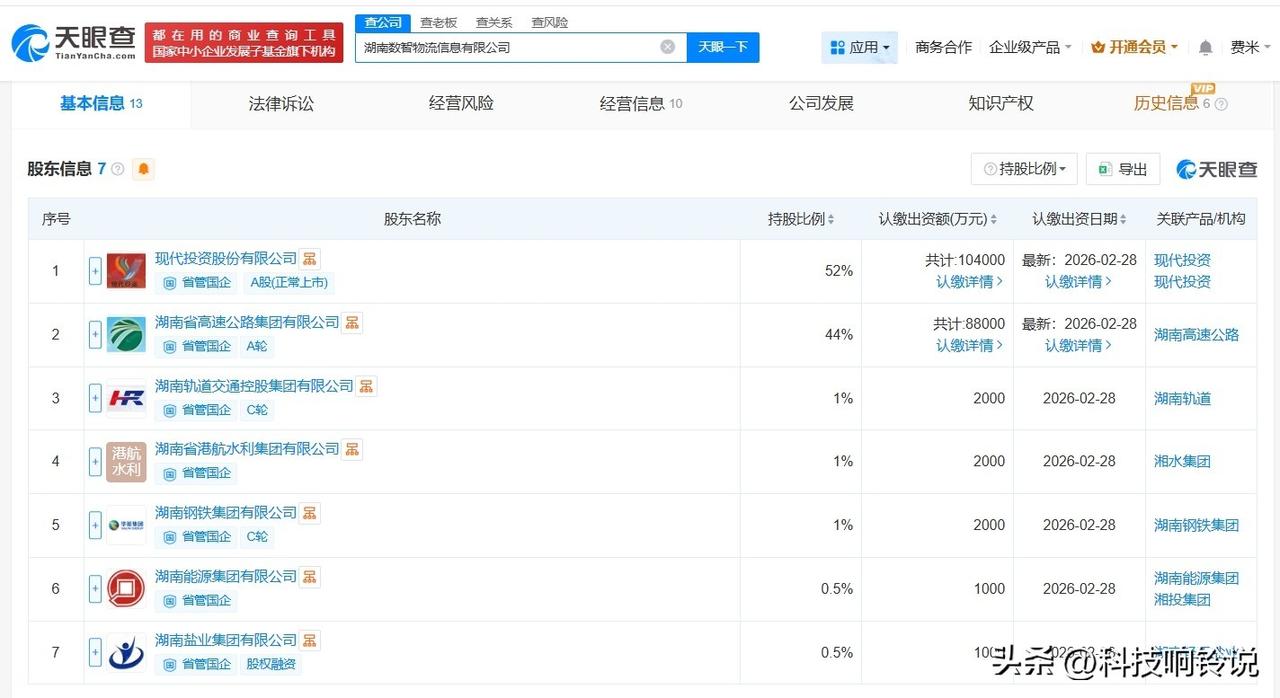This screenshot has height=698, width=1280.
Task: Click the 湖南盐业集团 blue logo
Action: (x=126, y=652)
